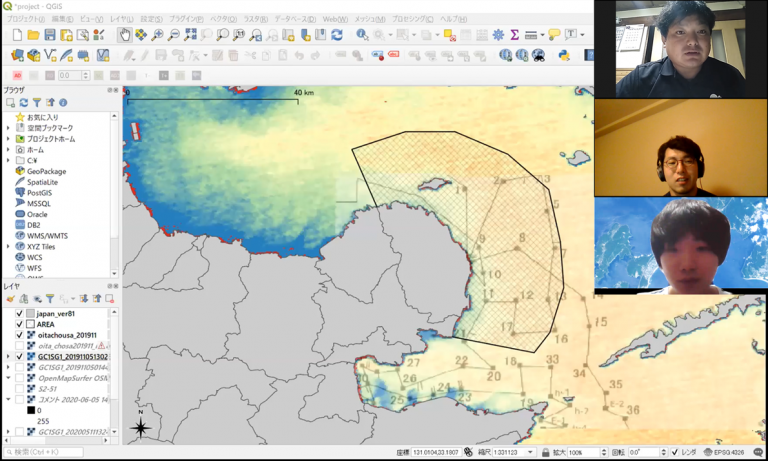768x461 pixels.
Task: Enable the oita_chosa201911 layer checkbox
Action: tap(20, 346)
